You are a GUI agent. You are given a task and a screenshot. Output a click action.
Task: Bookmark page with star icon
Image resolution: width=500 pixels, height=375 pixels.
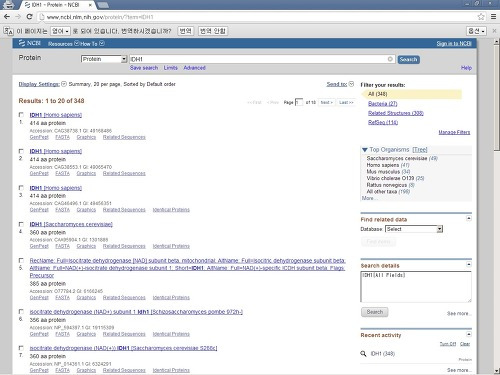(481, 17)
